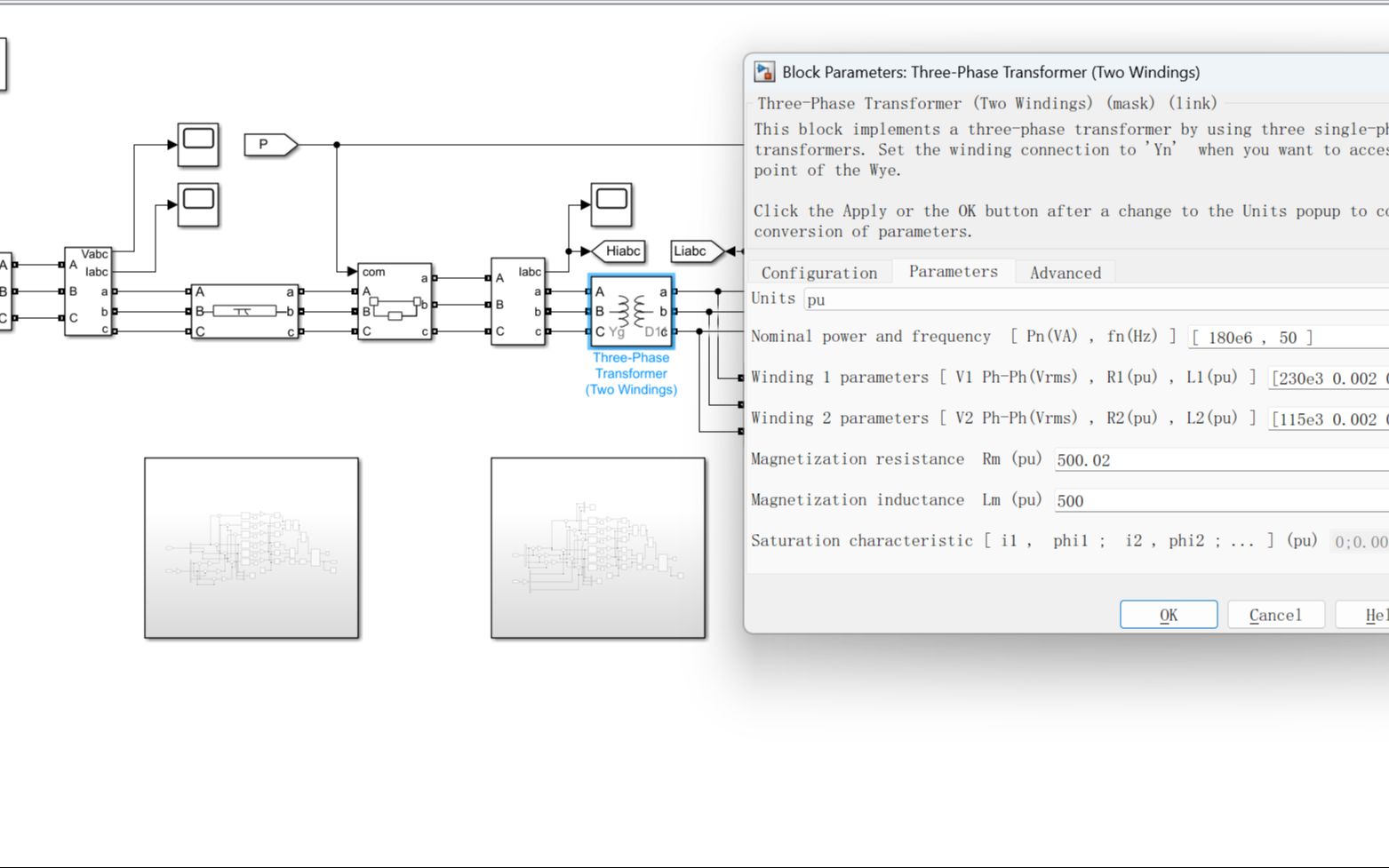The height and width of the screenshot is (868, 1389).
Task: Open the scope connected to the Vabc output
Action: tap(198, 145)
